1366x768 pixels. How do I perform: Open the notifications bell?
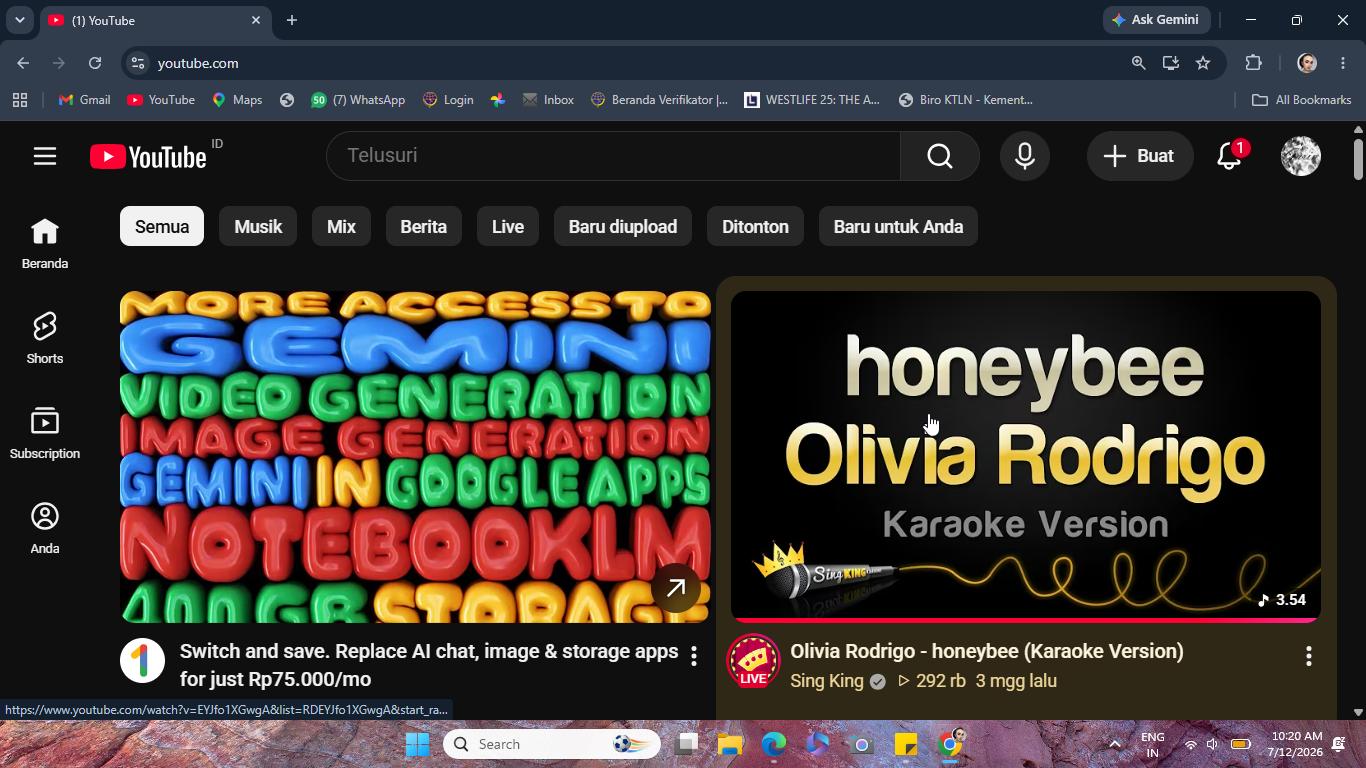click(x=1229, y=156)
